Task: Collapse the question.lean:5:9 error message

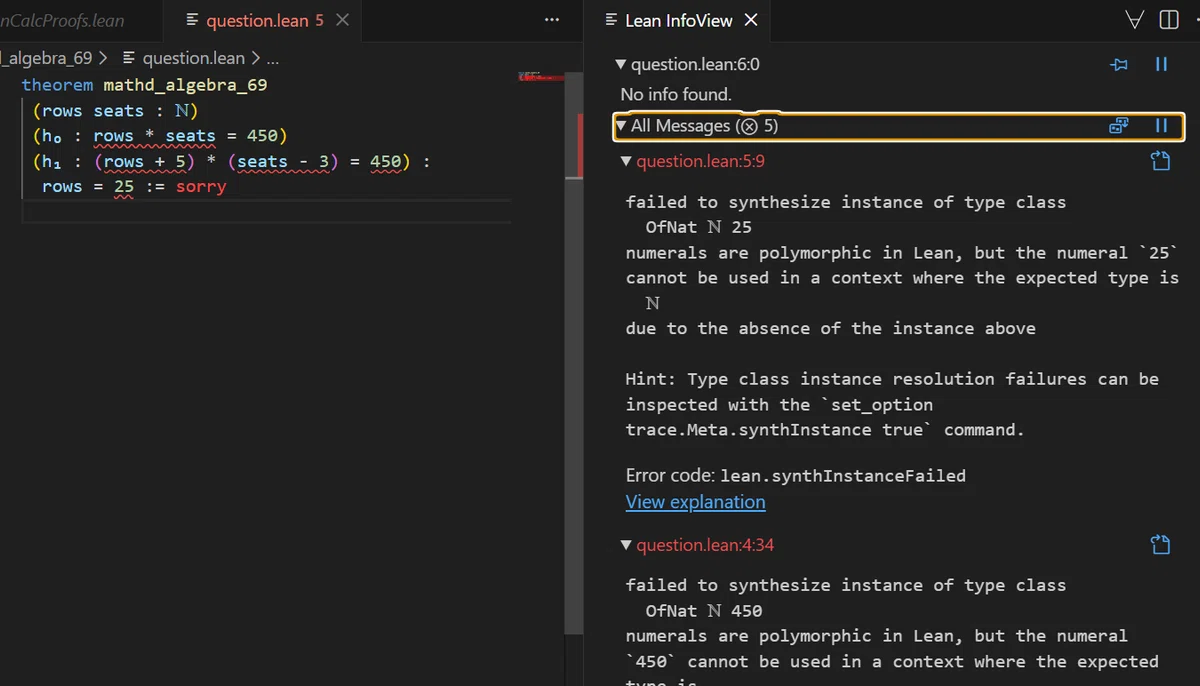Action: [627, 161]
